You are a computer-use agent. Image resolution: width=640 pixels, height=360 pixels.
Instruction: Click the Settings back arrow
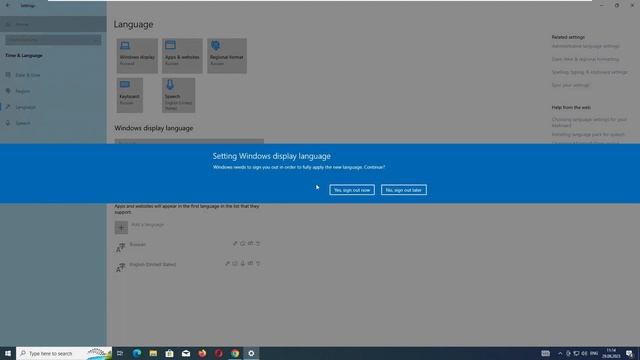point(7,6)
